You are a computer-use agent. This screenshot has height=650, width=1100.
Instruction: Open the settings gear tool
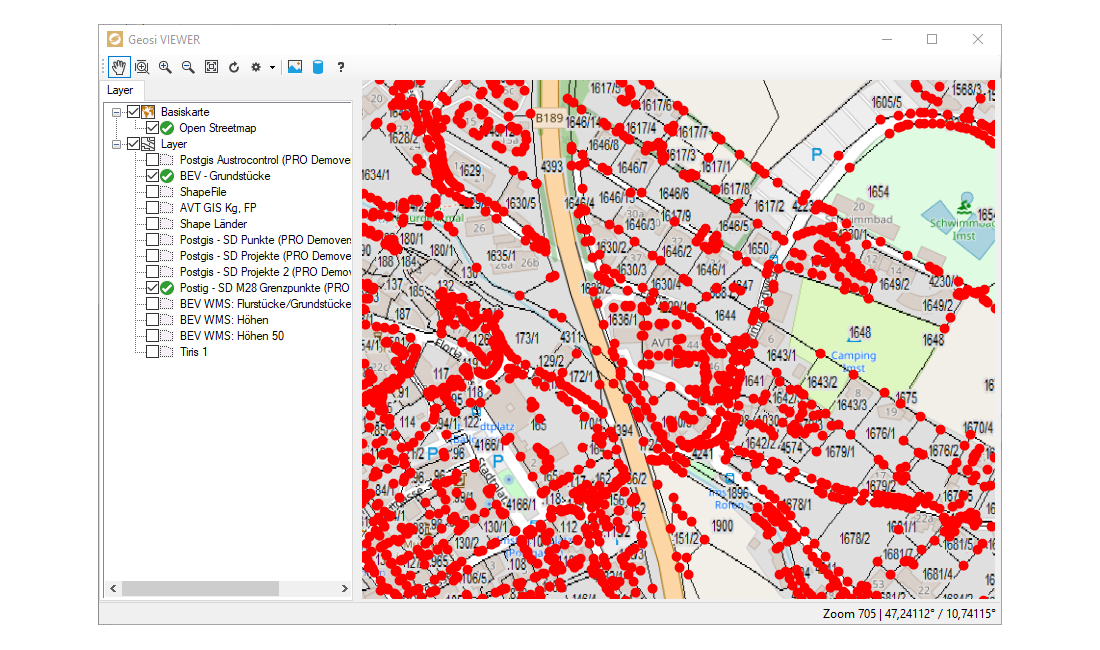(255, 67)
